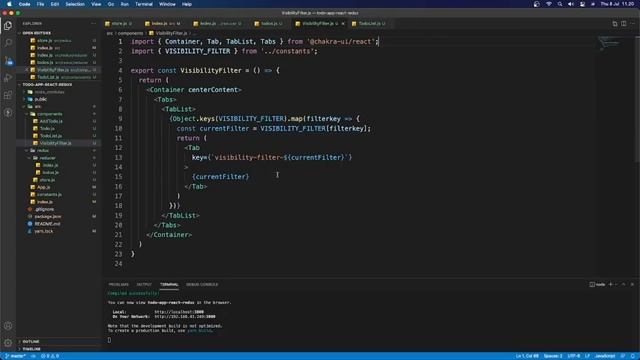
Task: Open the Accounts icon in activity bar
Action: tap(8, 325)
